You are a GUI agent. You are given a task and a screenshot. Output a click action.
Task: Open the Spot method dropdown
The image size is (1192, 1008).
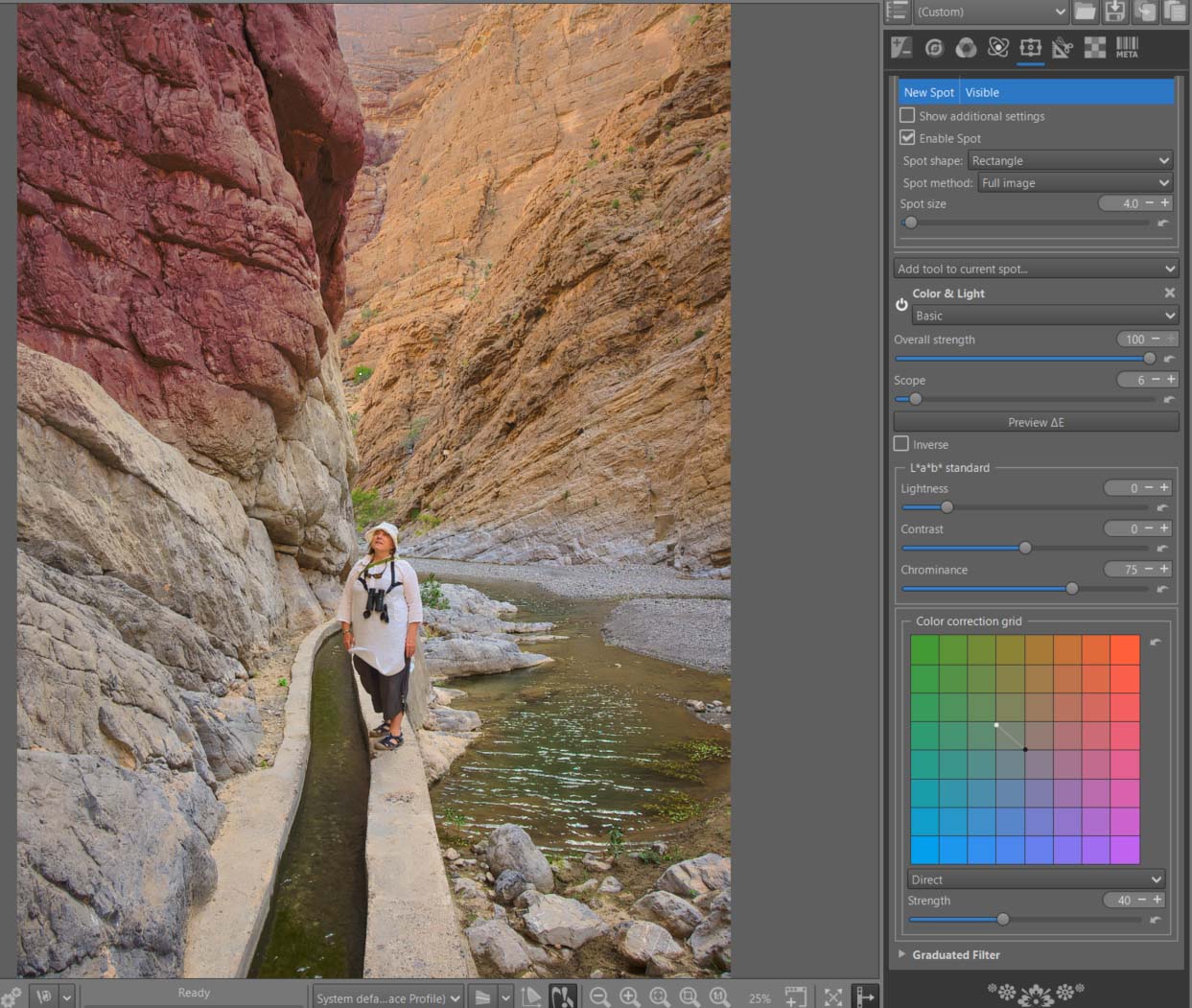coord(1075,183)
